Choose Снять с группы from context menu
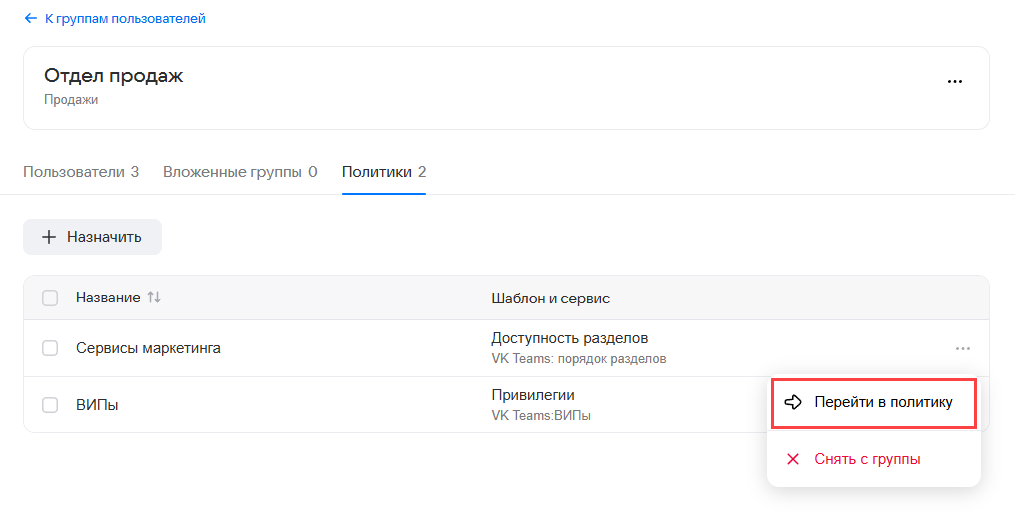 point(867,459)
